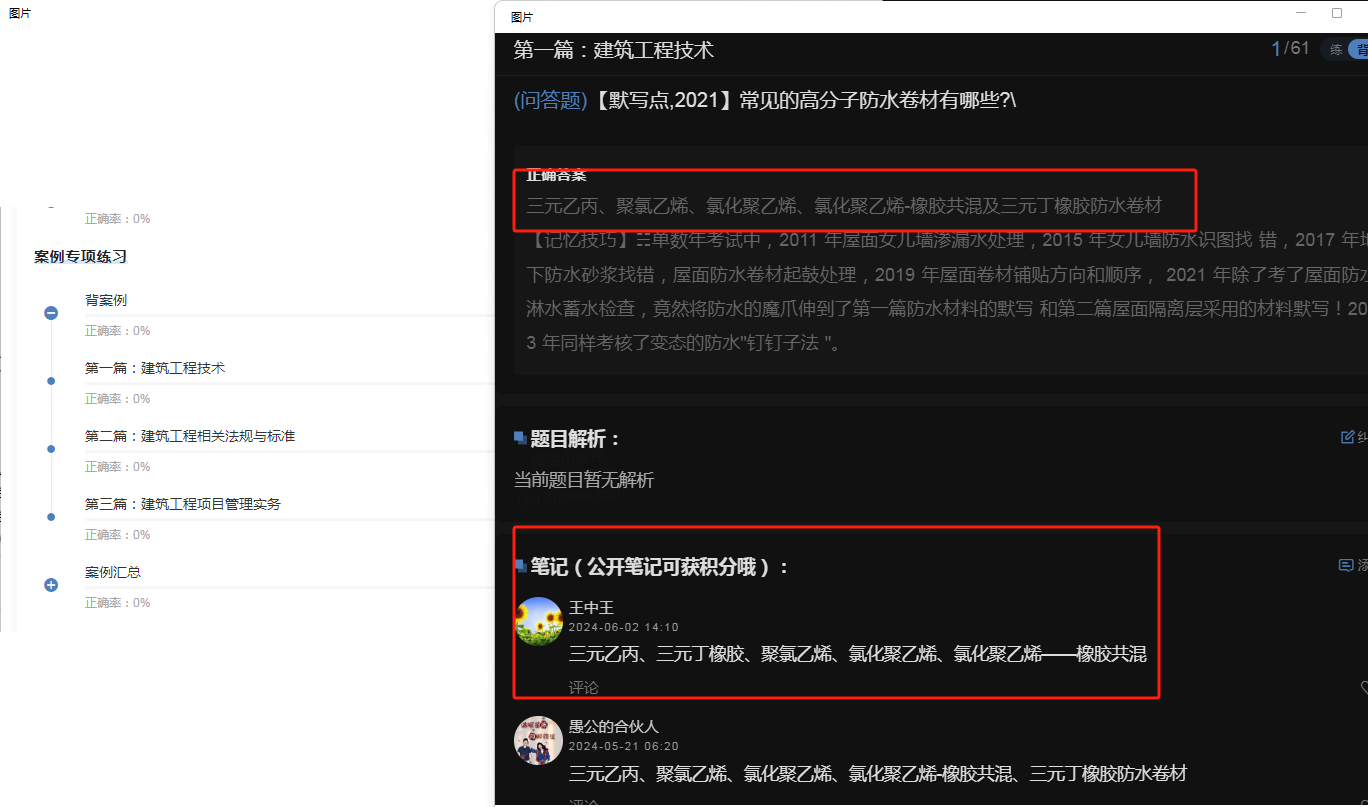The width and height of the screenshot is (1368, 807).
Task: Minimize the dark 图片 window
Action: pyautogui.click(x=1301, y=14)
